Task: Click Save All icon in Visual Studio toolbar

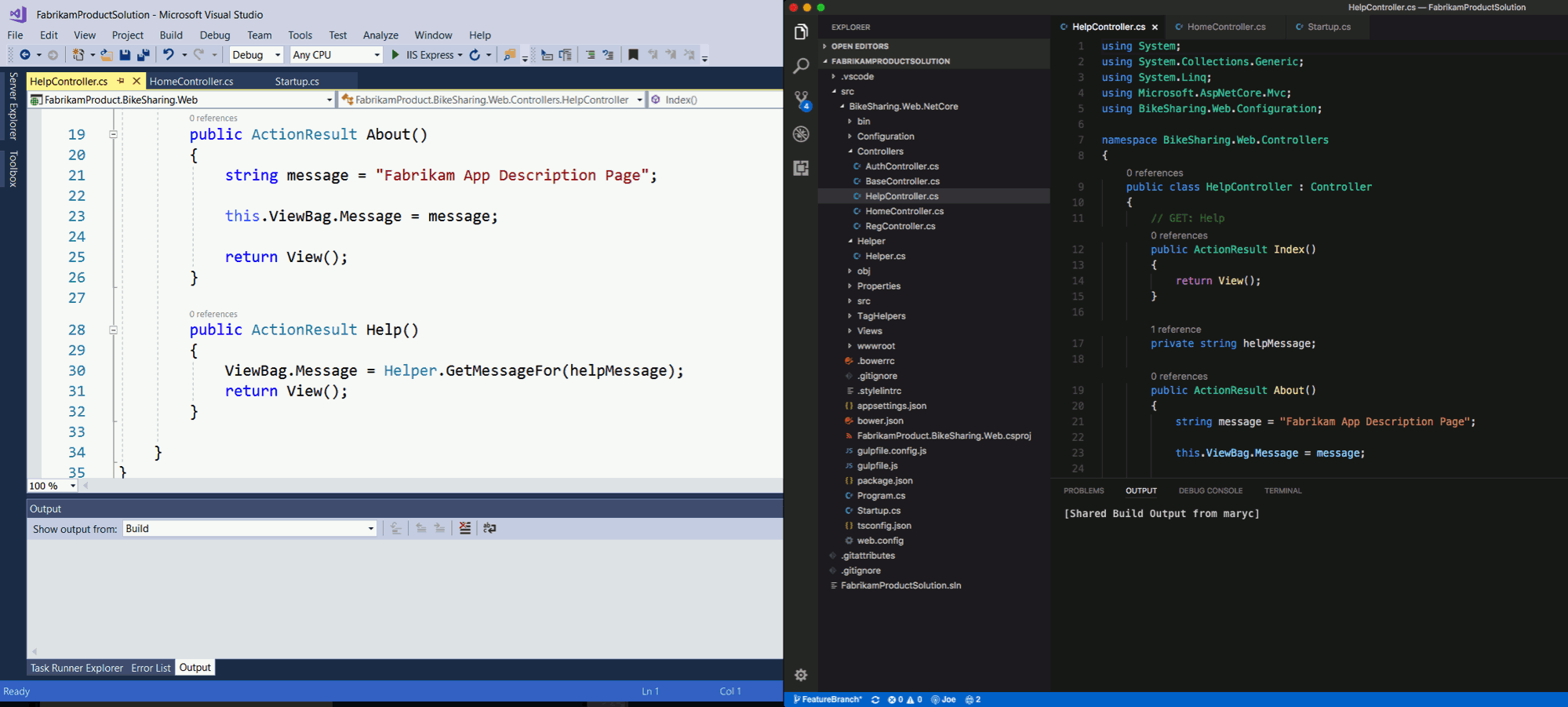Action: click(143, 55)
